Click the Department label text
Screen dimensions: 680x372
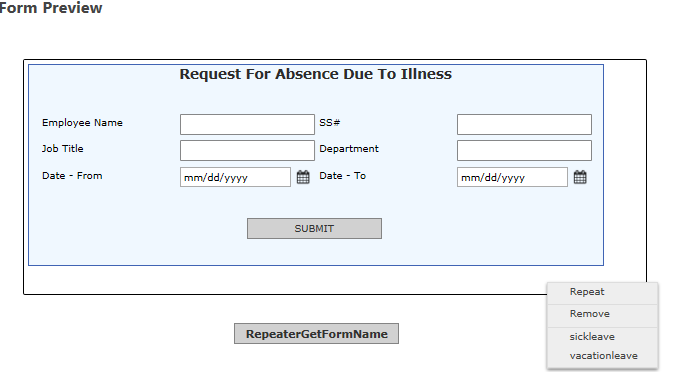[x=349, y=149]
